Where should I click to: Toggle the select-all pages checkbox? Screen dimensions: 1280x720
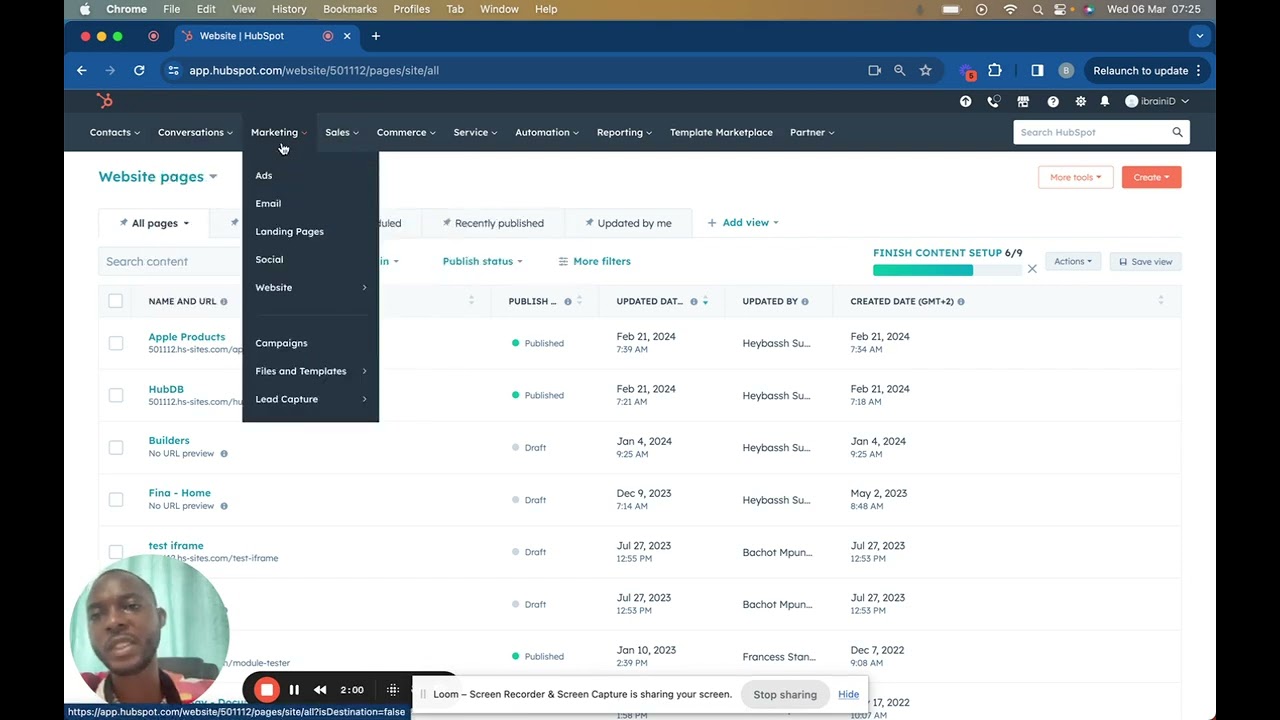[116, 301]
